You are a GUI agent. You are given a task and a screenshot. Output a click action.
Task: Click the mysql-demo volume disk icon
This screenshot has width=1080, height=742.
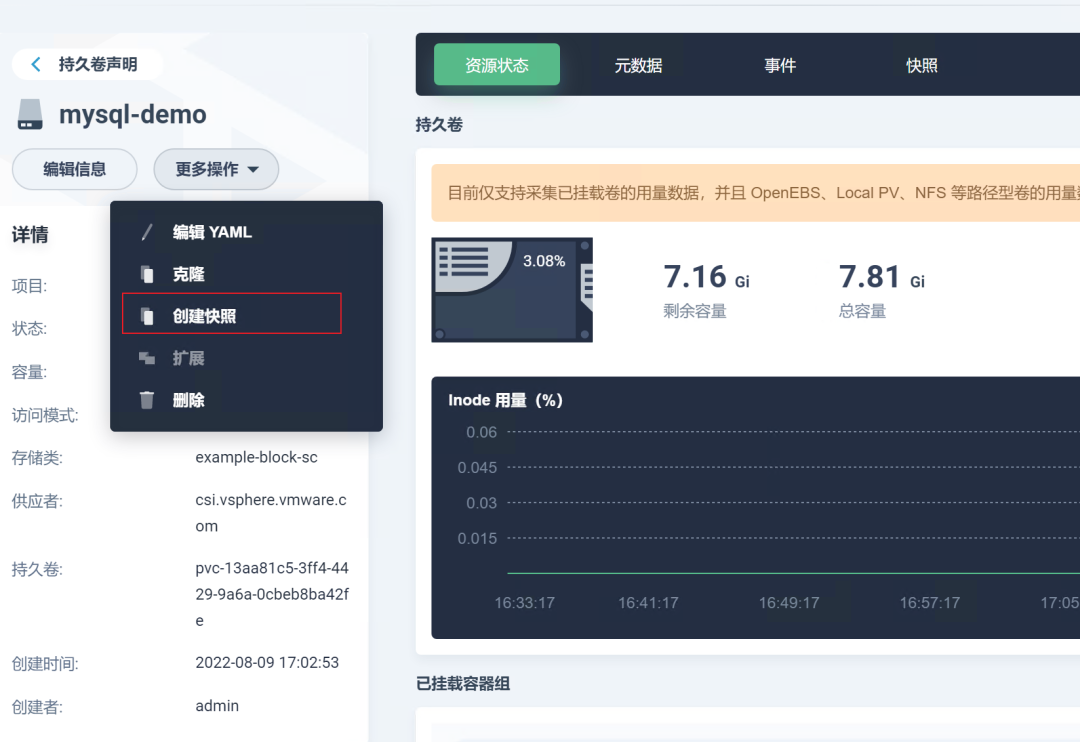[x=30, y=114]
